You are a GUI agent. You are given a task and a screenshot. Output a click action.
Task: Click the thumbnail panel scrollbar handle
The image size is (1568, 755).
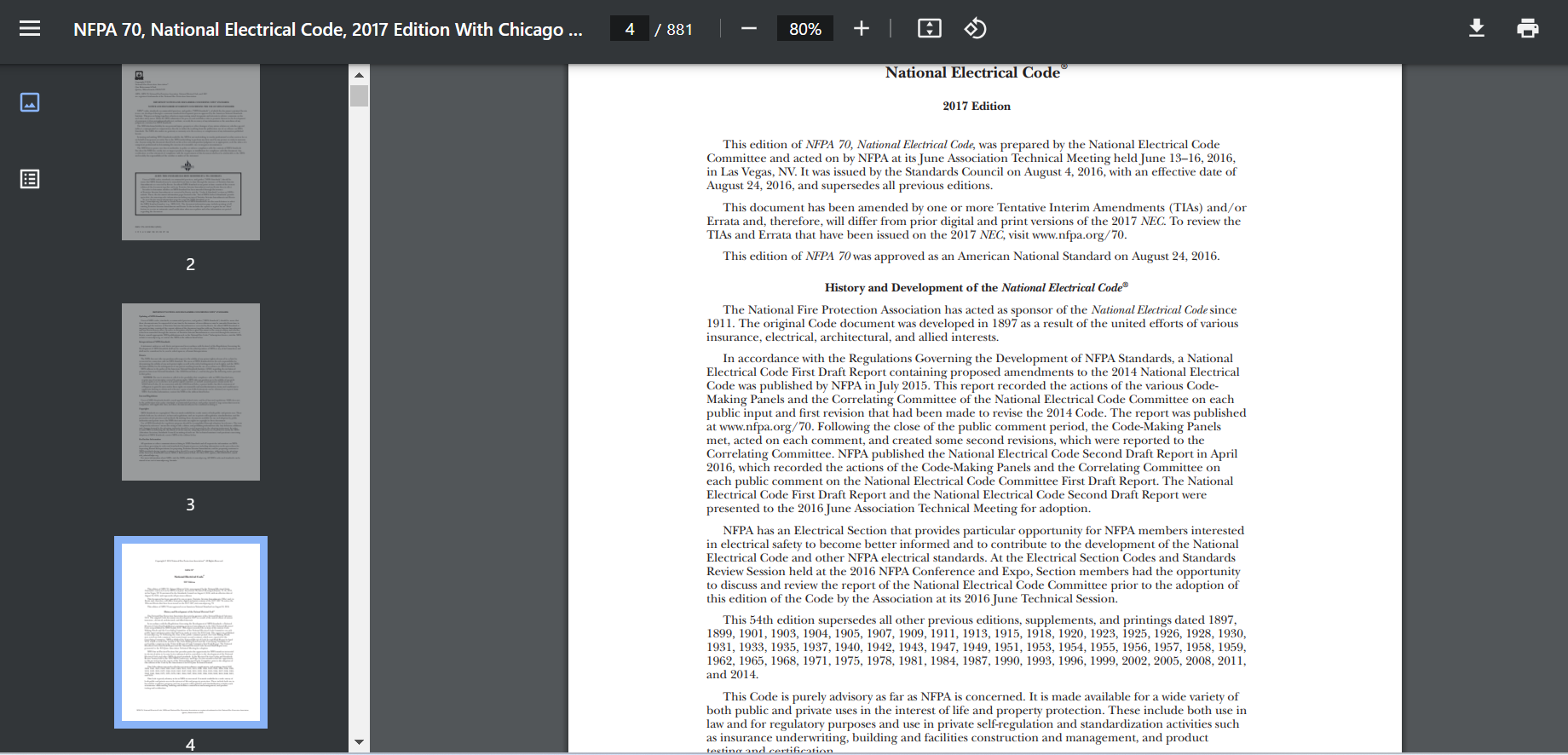click(x=359, y=95)
